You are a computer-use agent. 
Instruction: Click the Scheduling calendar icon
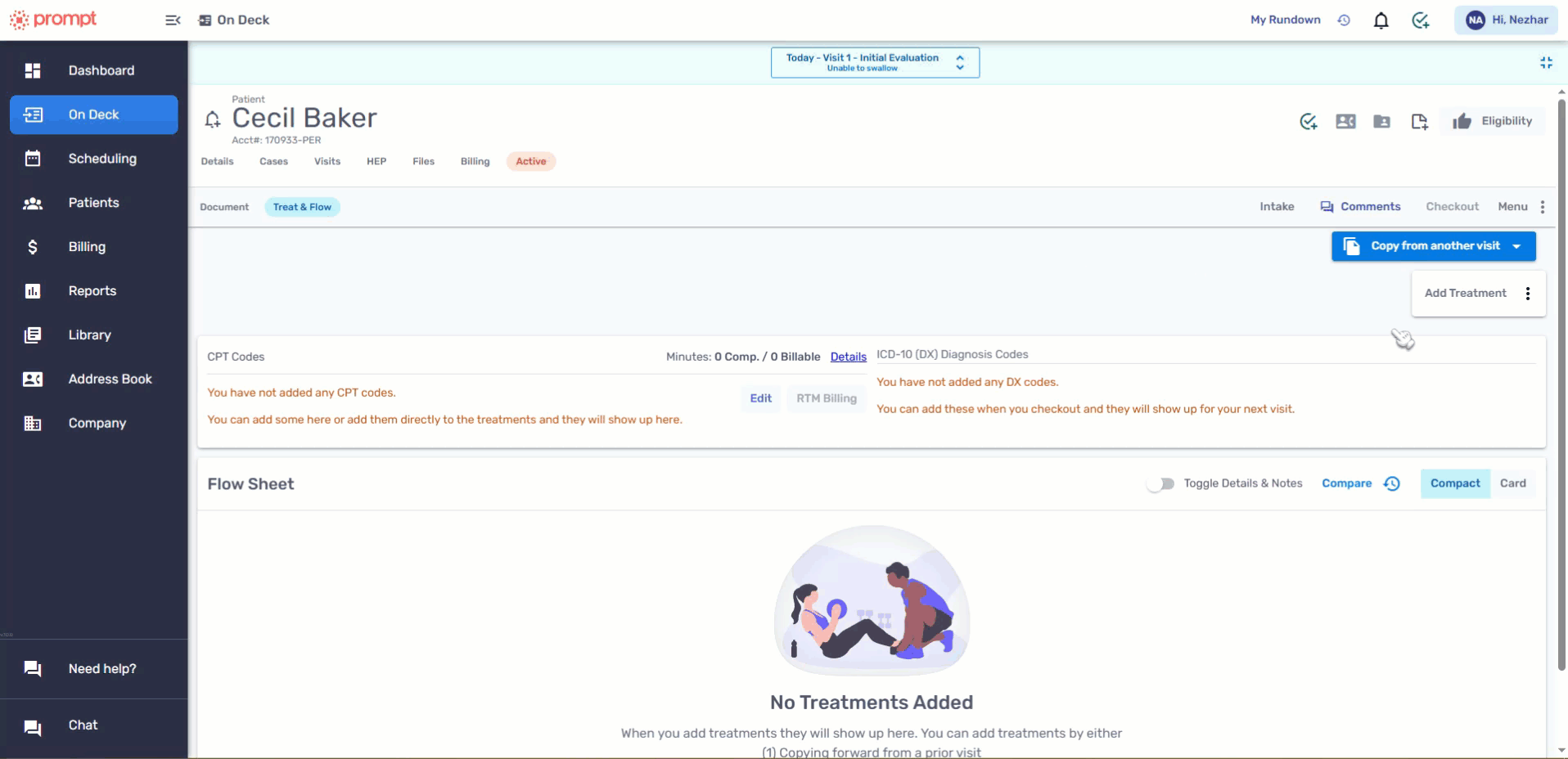click(x=33, y=159)
